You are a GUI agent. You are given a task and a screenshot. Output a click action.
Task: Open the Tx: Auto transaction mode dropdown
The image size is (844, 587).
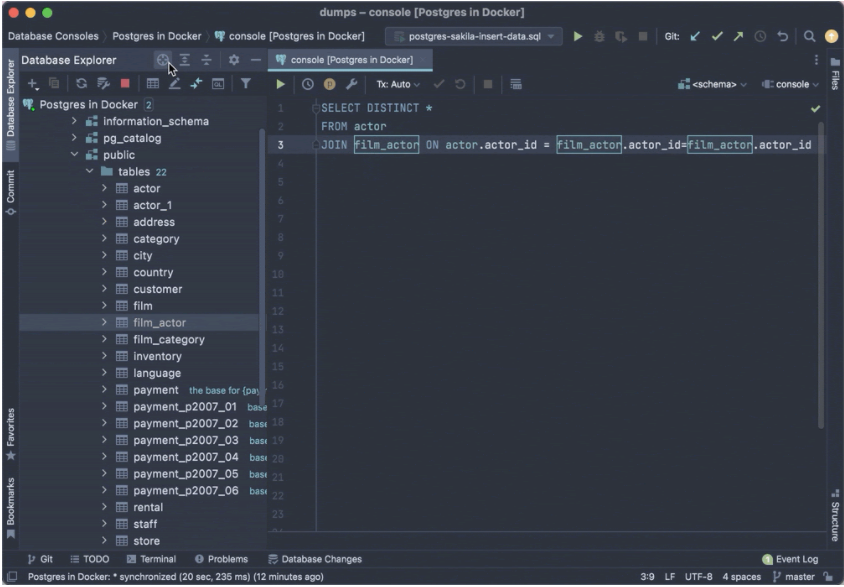(x=398, y=84)
